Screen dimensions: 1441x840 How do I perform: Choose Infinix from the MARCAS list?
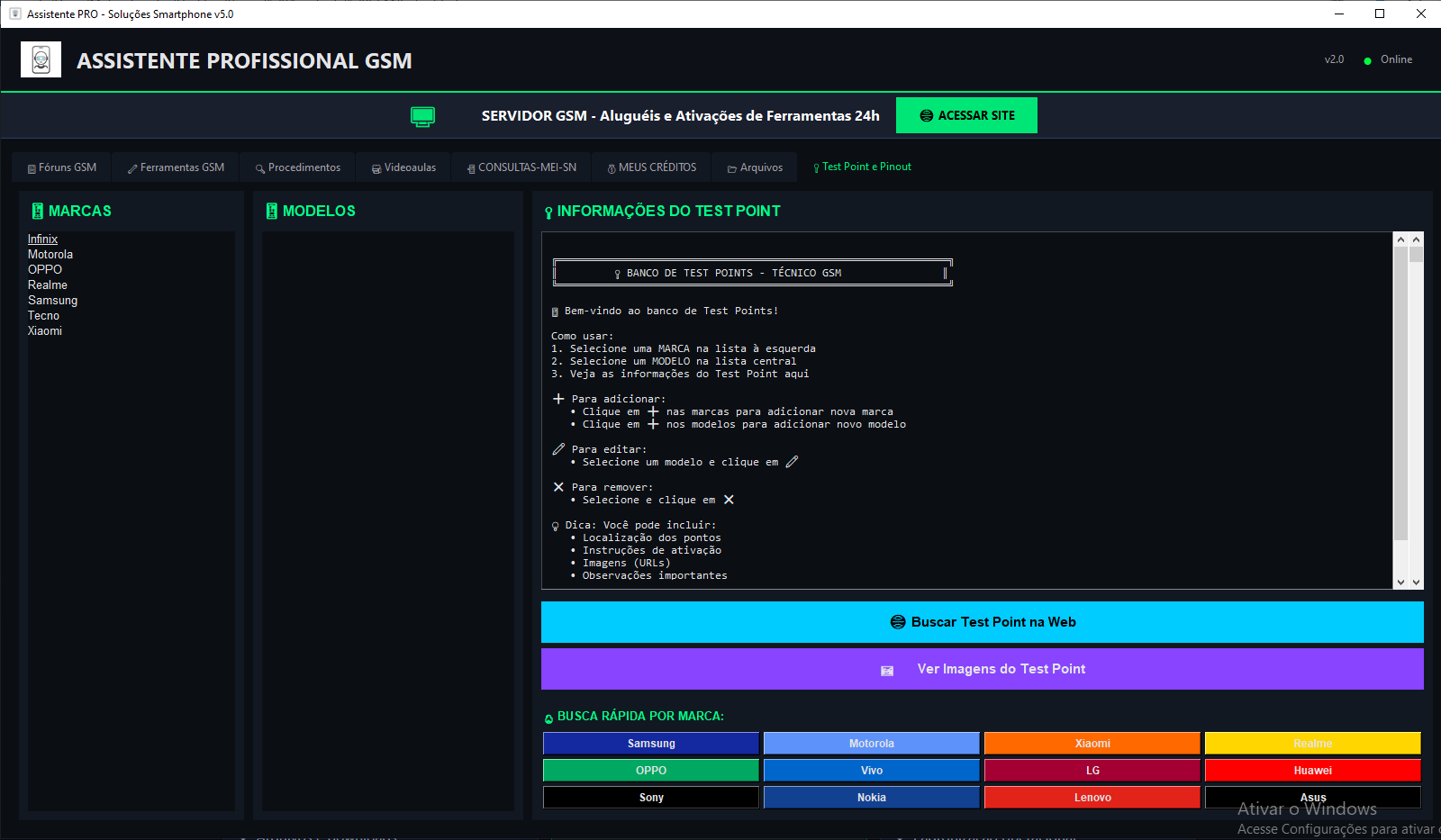[x=42, y=239]
